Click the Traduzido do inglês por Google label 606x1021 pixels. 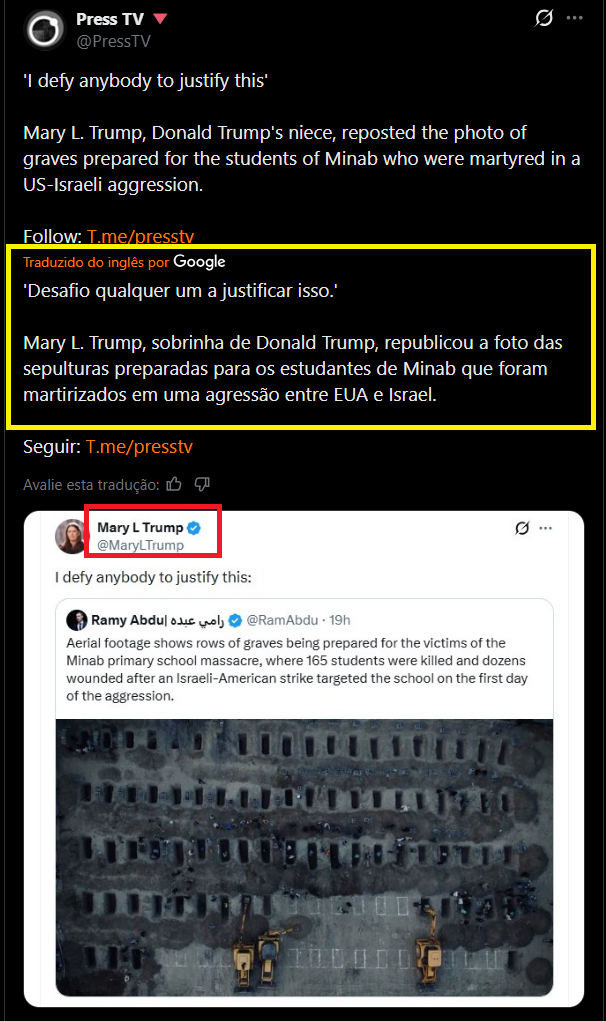tap(124, 262)
